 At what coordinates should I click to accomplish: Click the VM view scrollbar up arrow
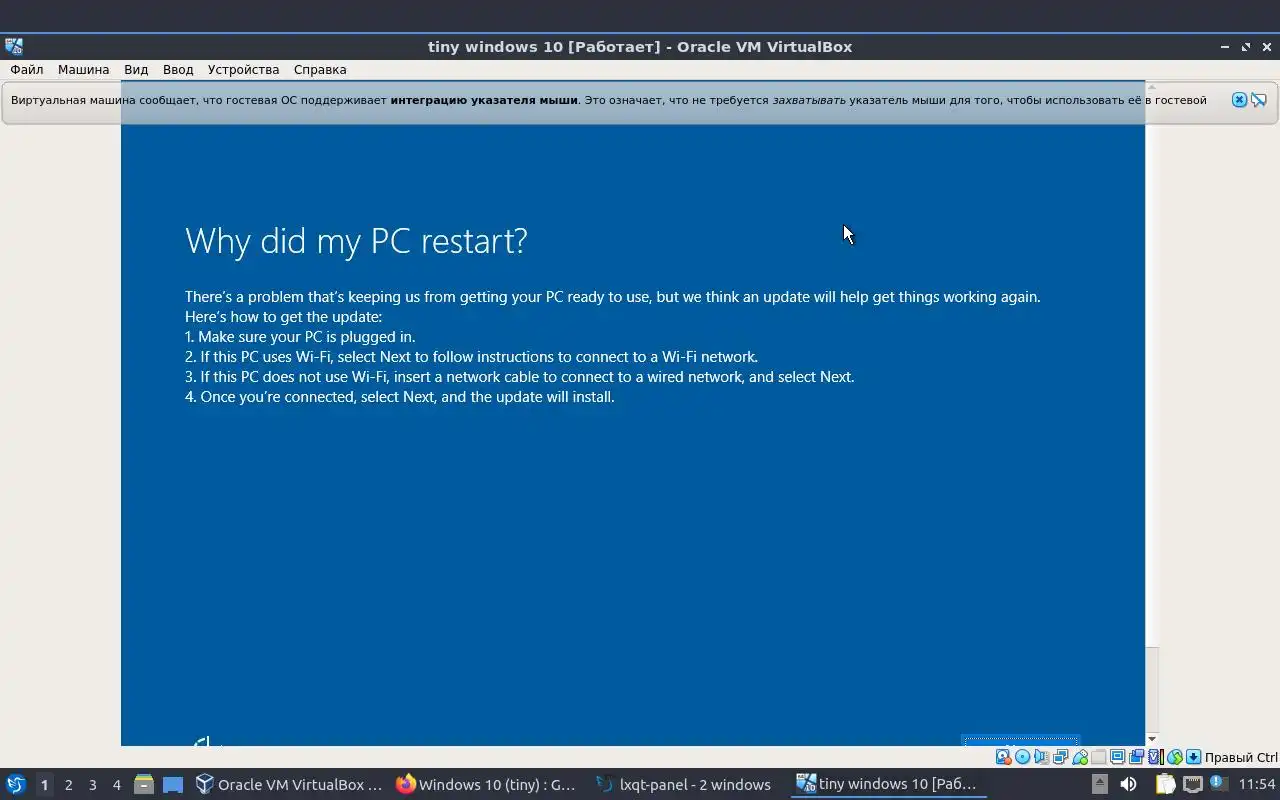tap(1151, 87)
